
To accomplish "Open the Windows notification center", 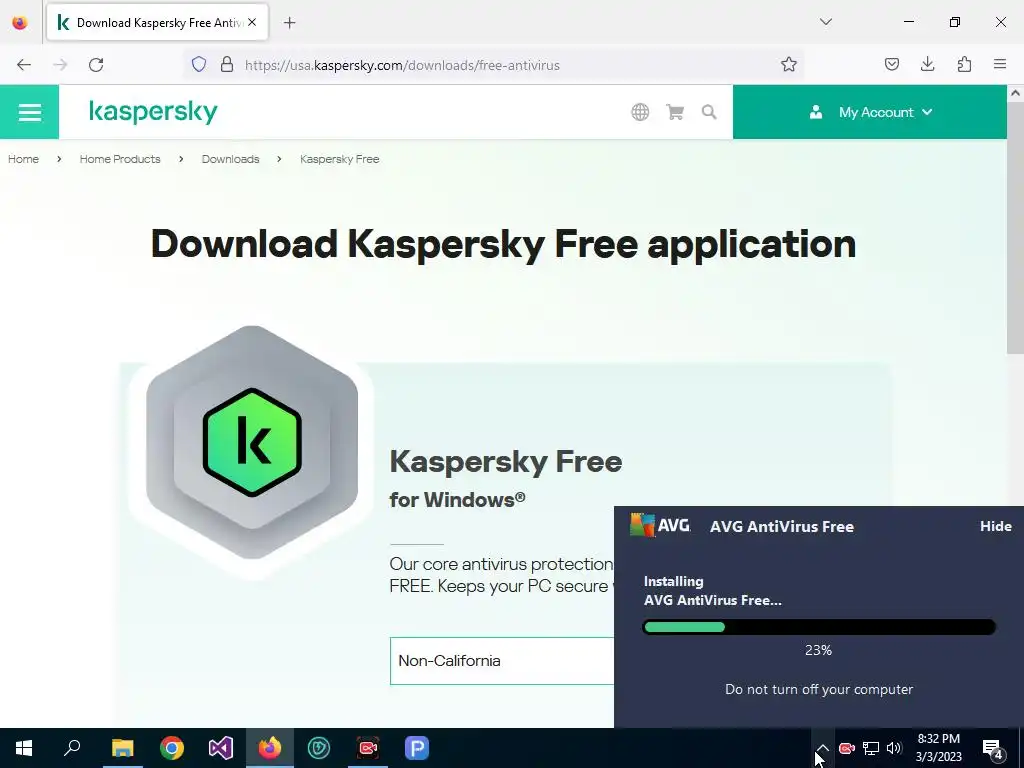I will 993,748.
